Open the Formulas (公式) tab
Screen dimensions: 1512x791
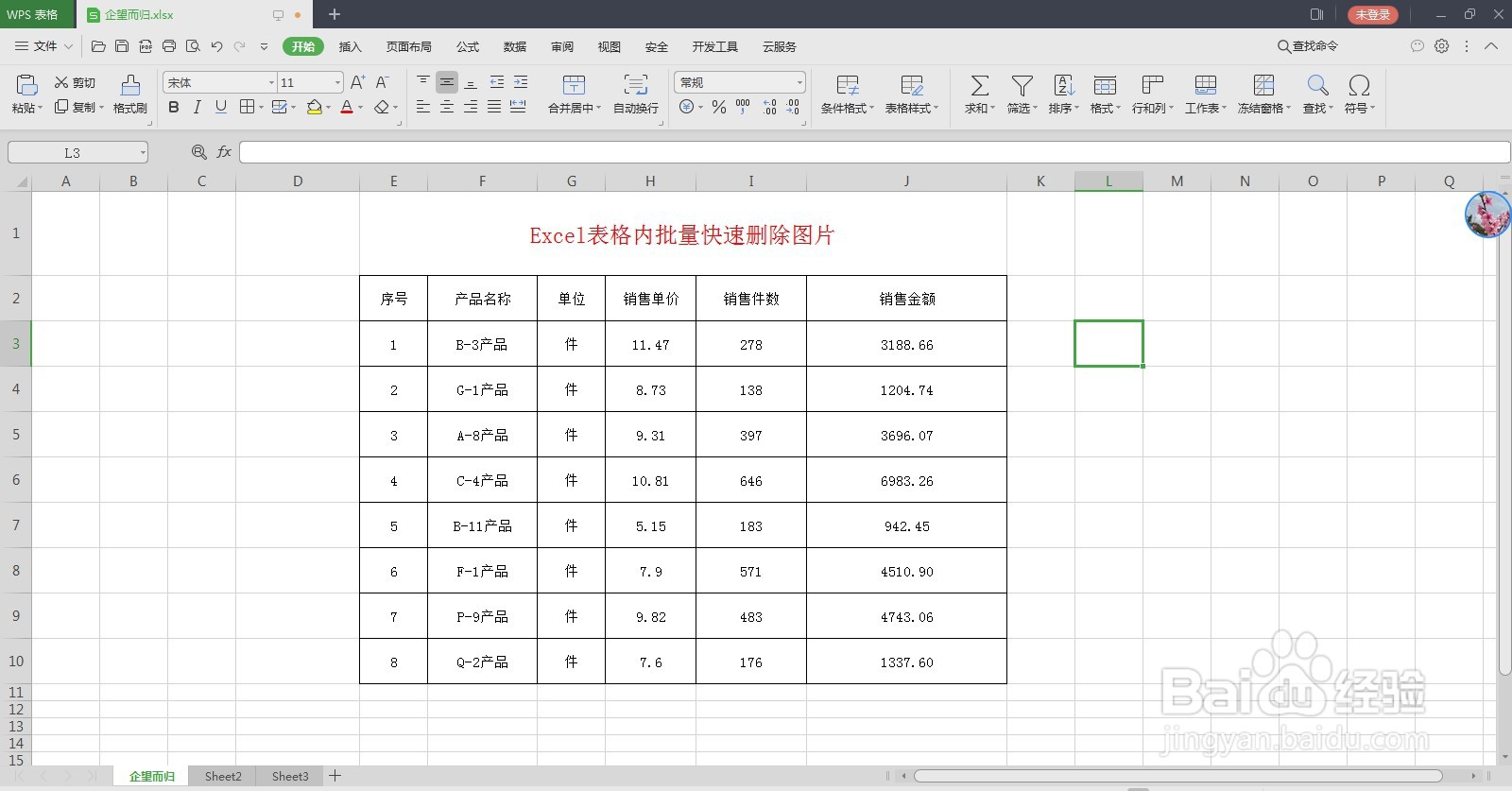click(x=468, y=46)
